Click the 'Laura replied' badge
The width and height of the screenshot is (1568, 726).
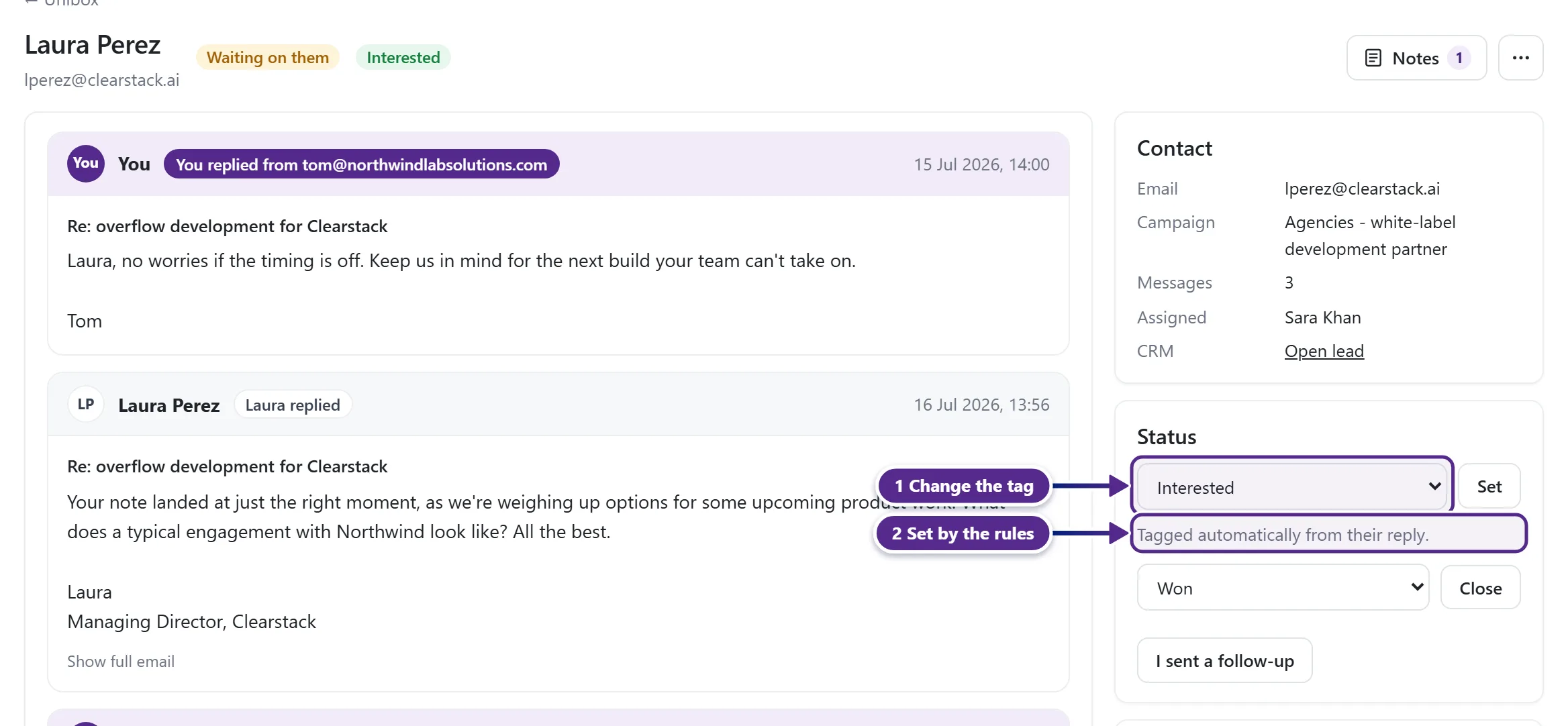click(x=293, y=405)
